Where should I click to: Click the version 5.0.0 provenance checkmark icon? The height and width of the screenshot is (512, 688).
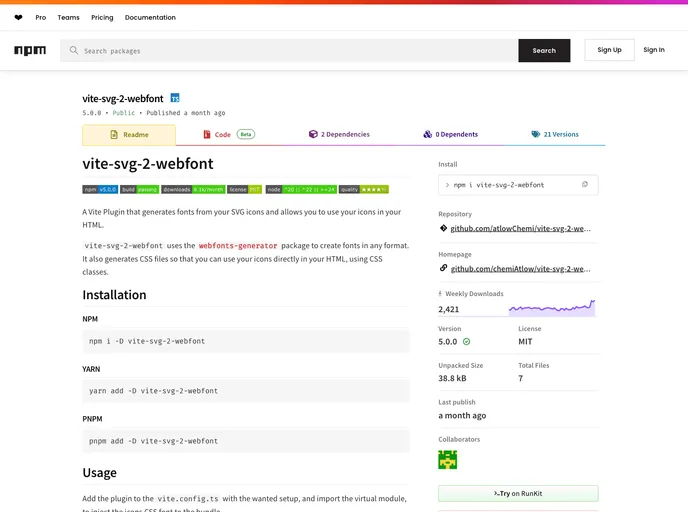click(x=466, y=342)
